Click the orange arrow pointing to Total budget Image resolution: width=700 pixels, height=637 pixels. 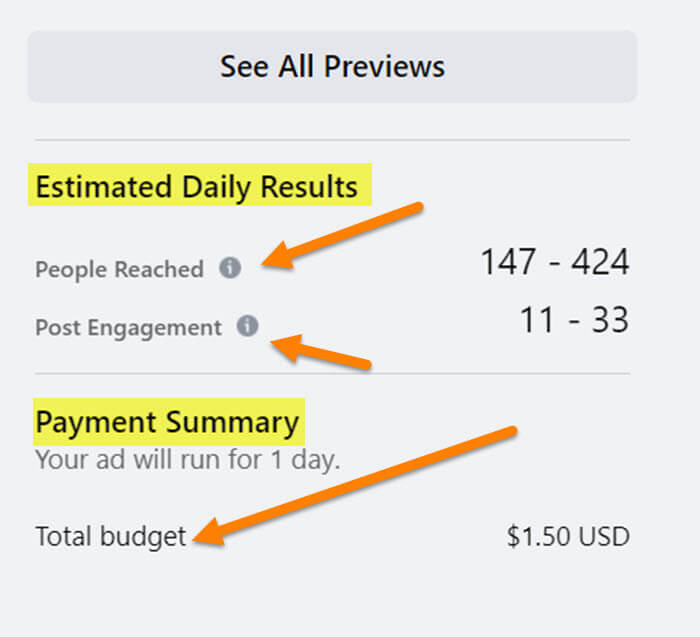point(355,486)
